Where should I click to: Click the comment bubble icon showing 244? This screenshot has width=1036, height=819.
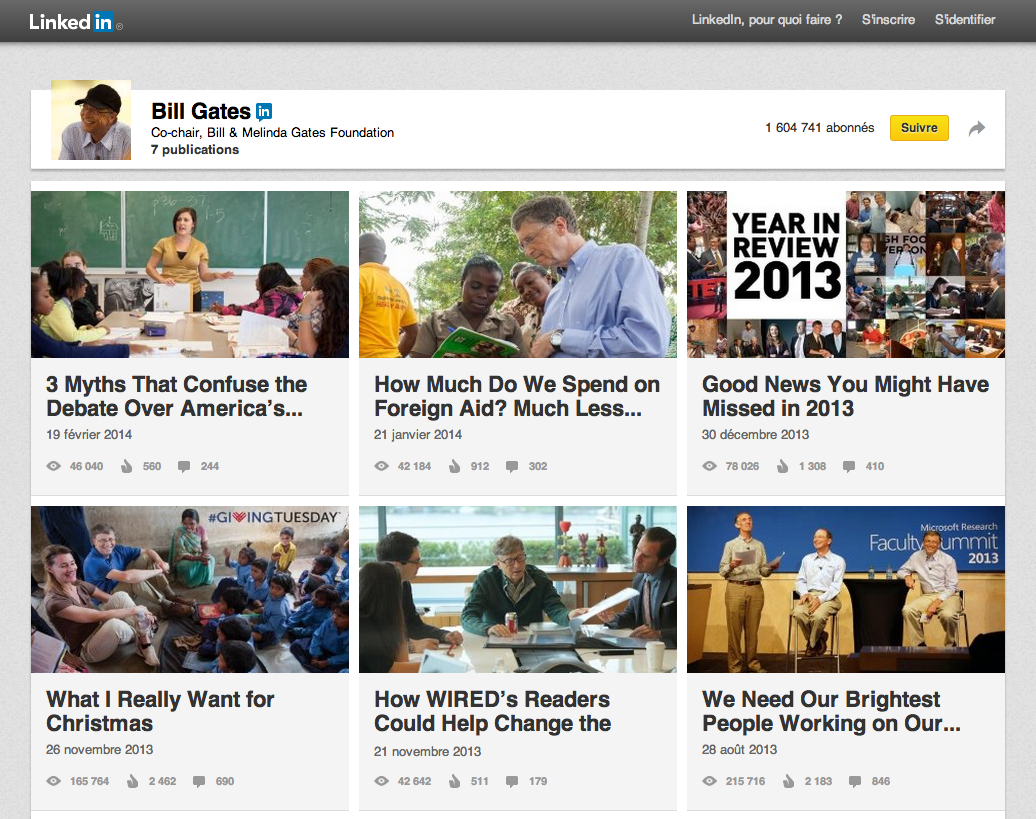(x=184, y=466)
